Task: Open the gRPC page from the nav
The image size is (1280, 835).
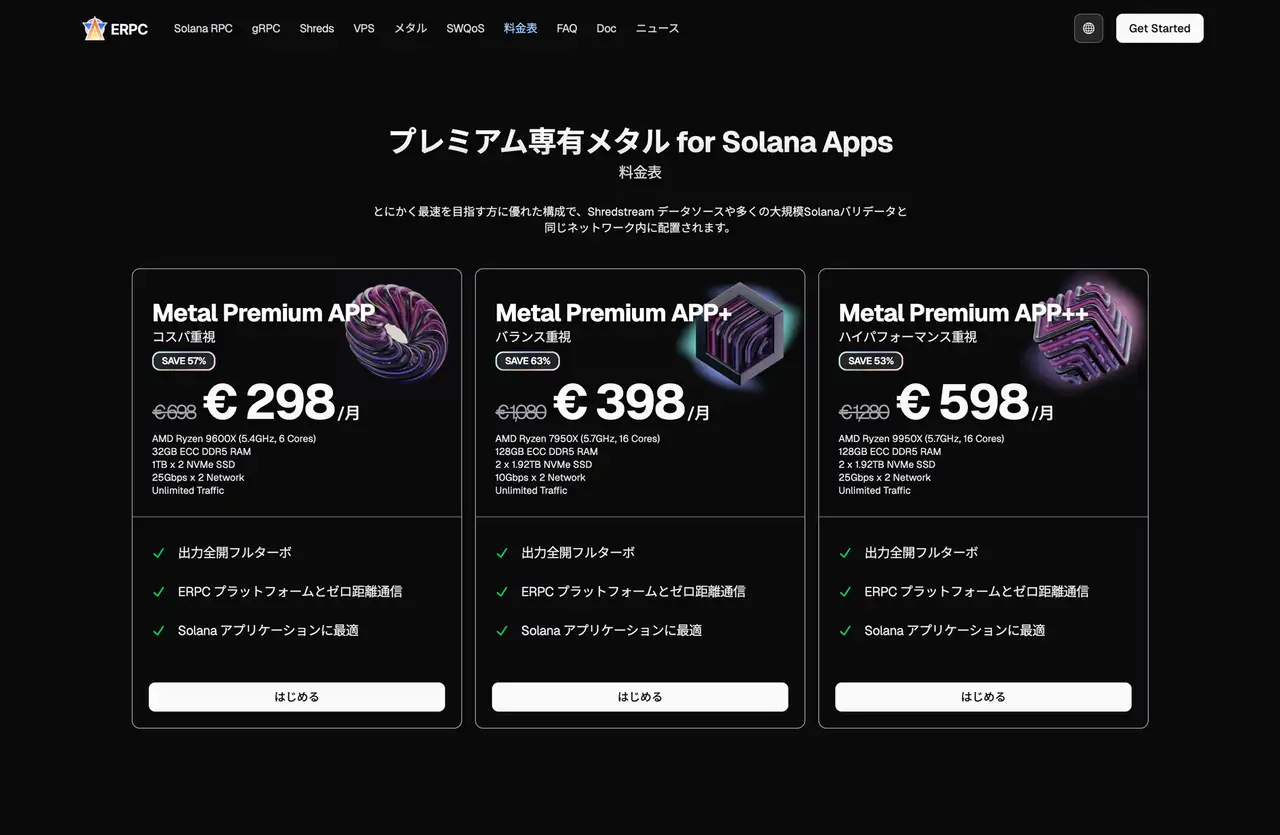Action: [x=265, y=28]
